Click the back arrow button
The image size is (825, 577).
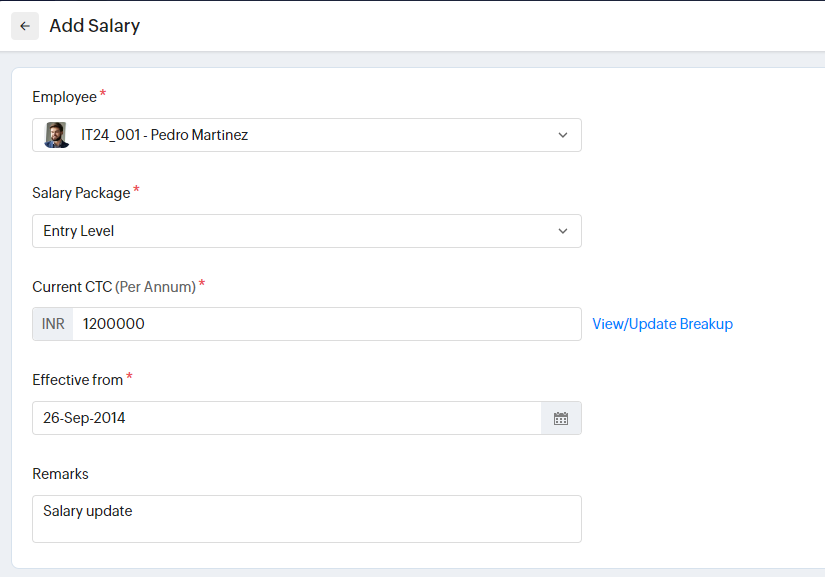pyautogui.click(x=25, y=26)
